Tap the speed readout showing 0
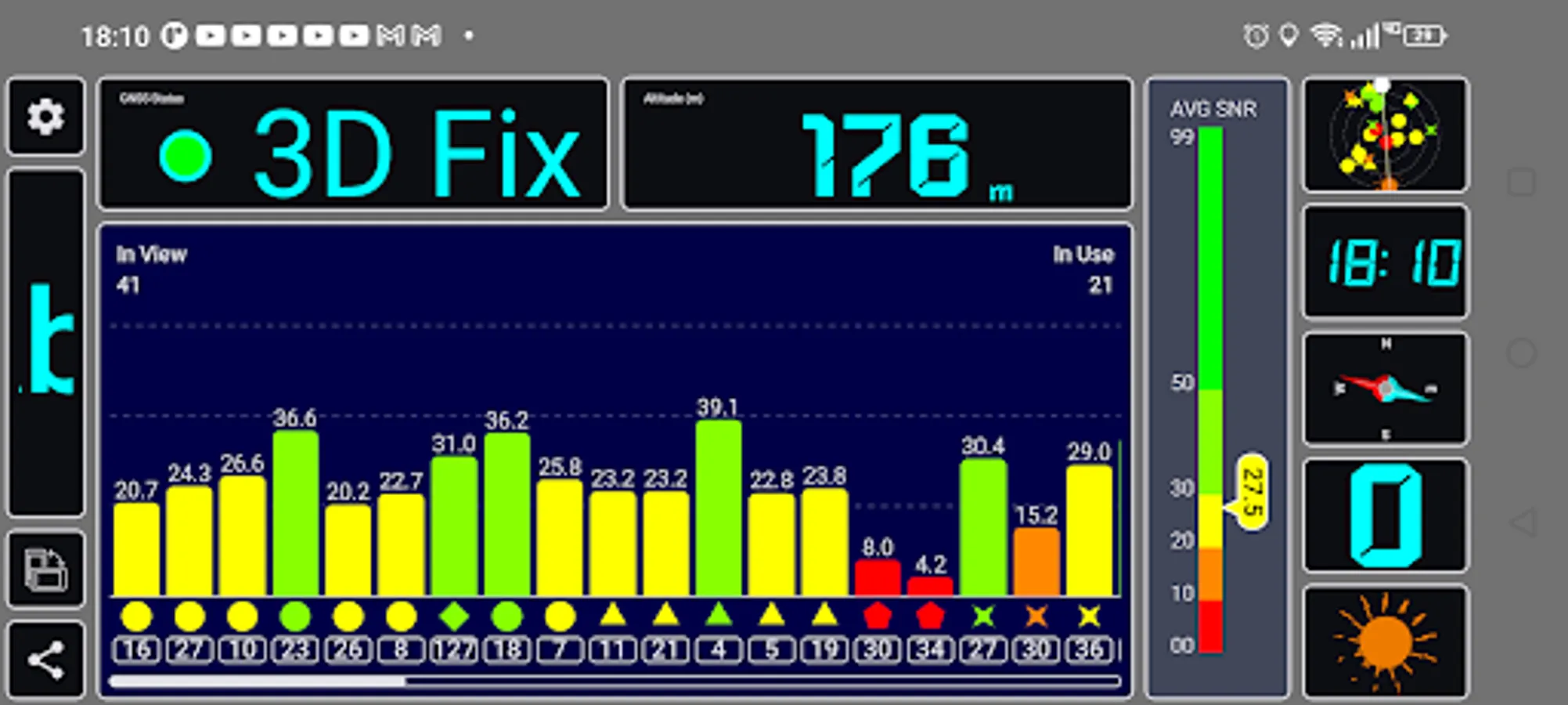 1385,515
